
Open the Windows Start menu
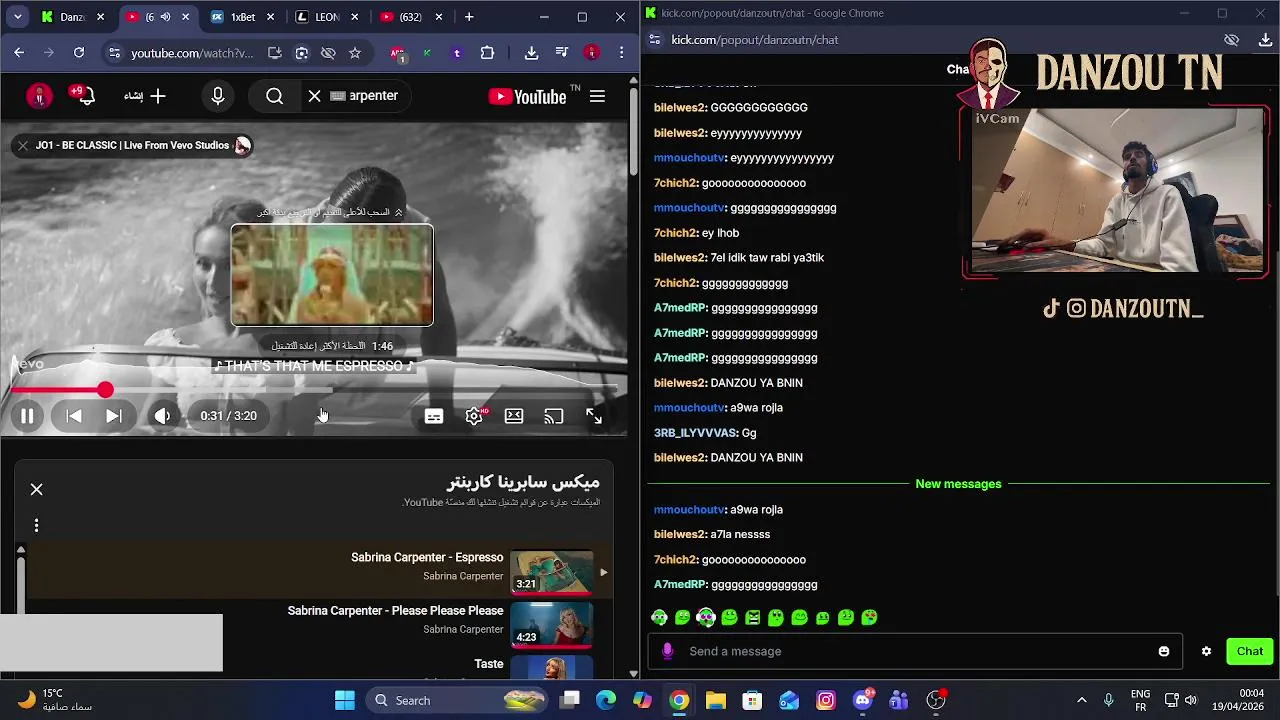click(345, 700)
